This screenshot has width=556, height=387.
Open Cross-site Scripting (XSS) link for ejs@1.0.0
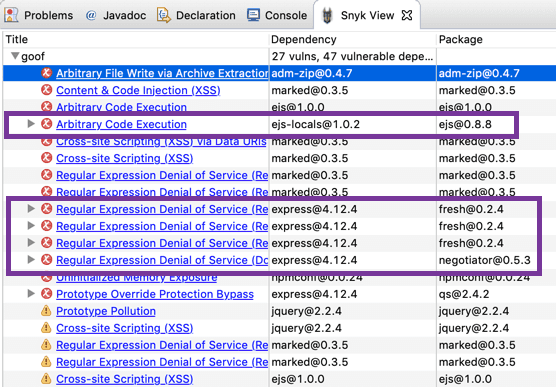[124, 379]
